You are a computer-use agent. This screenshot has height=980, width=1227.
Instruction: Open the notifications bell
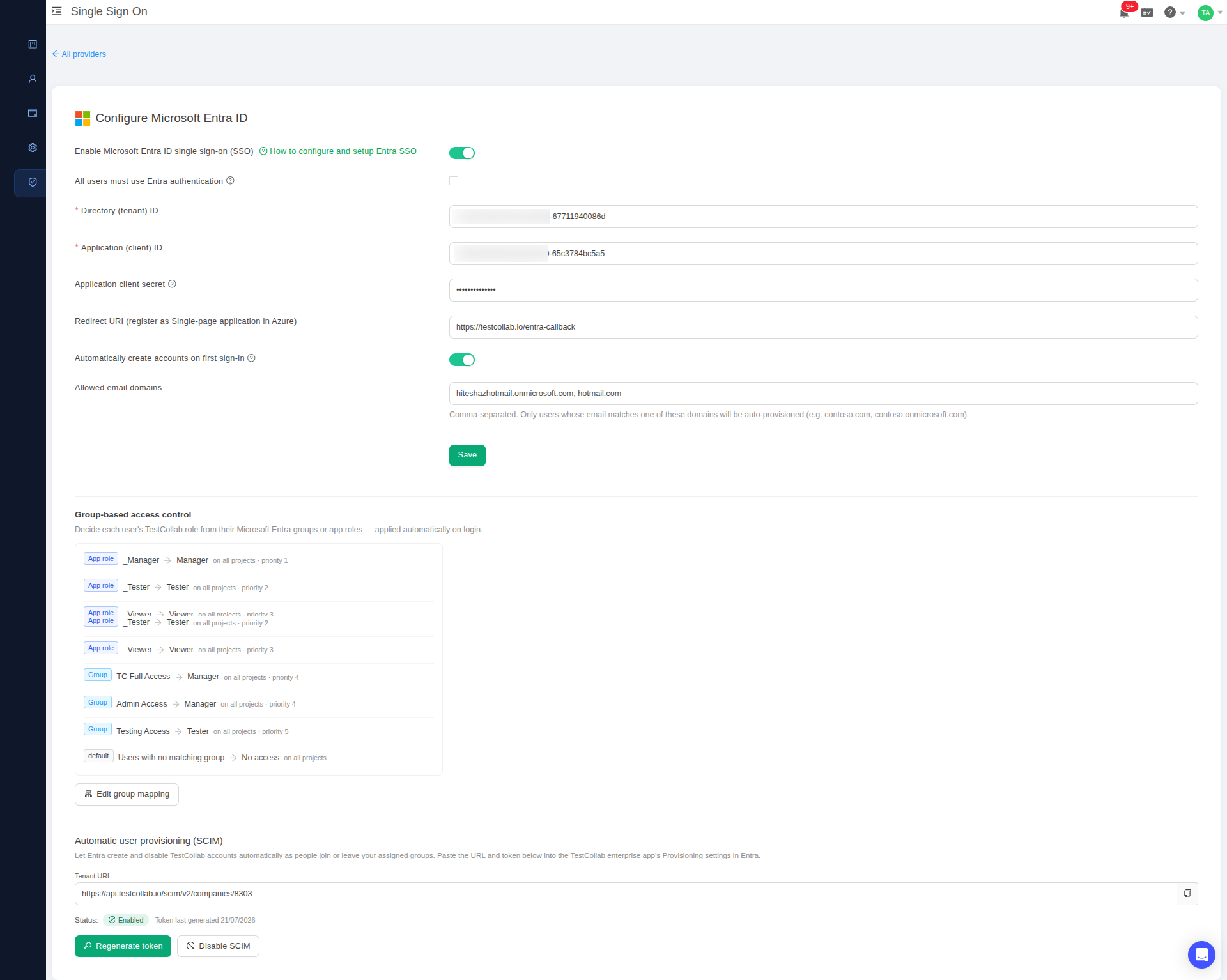(1124, 12)
